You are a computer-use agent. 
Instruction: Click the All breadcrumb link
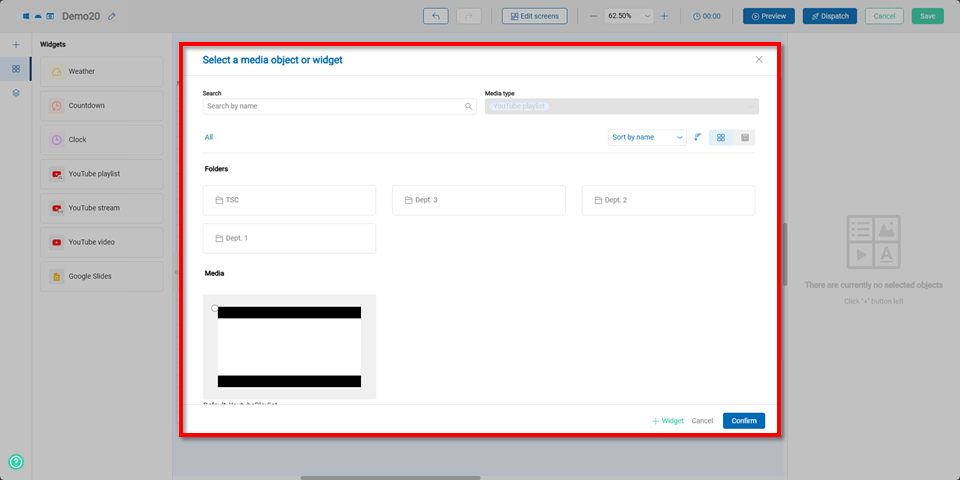pos(209,137)
